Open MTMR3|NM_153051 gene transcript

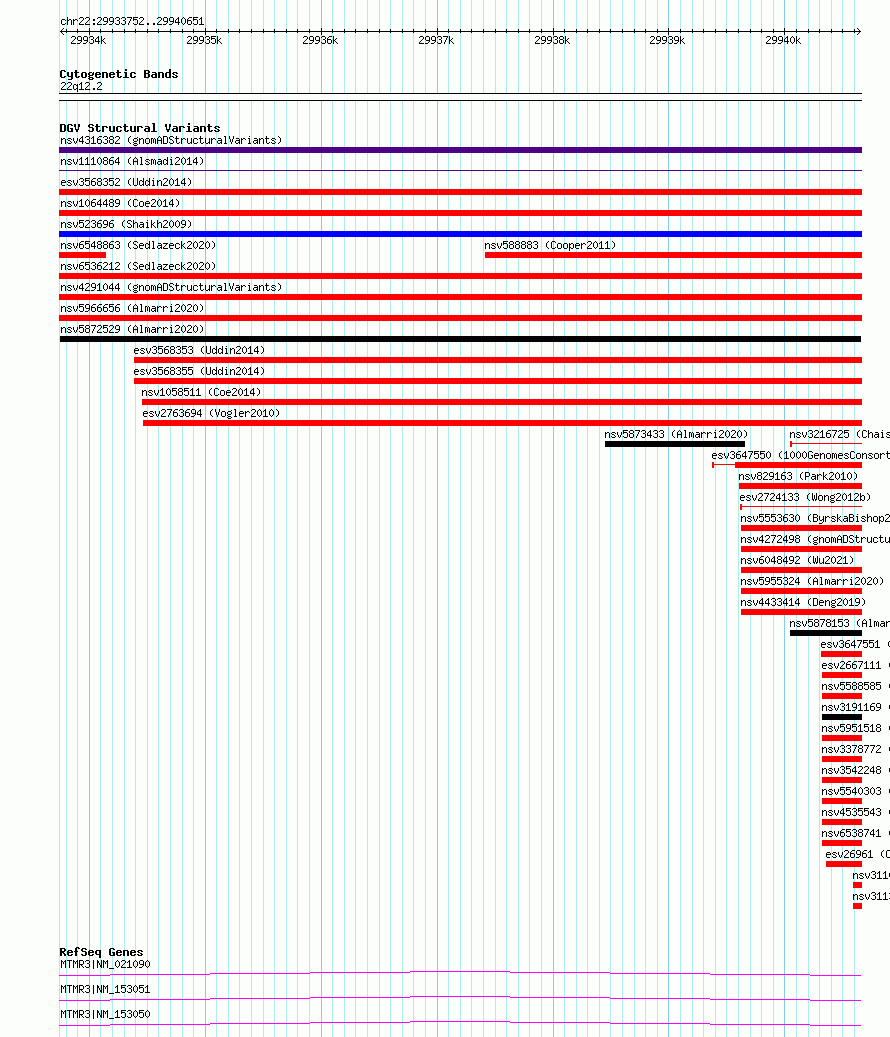point(105,989)
